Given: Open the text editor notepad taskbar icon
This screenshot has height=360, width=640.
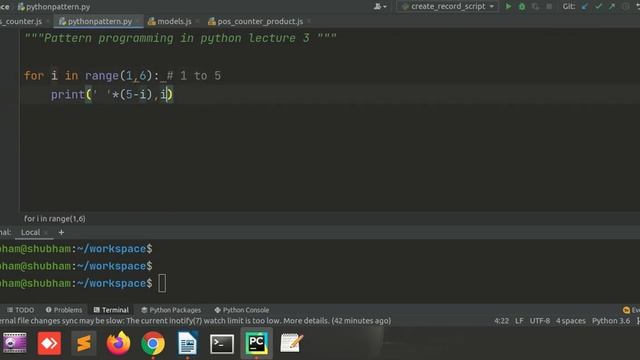Looking at the screenshot, I should pos(291,343).
